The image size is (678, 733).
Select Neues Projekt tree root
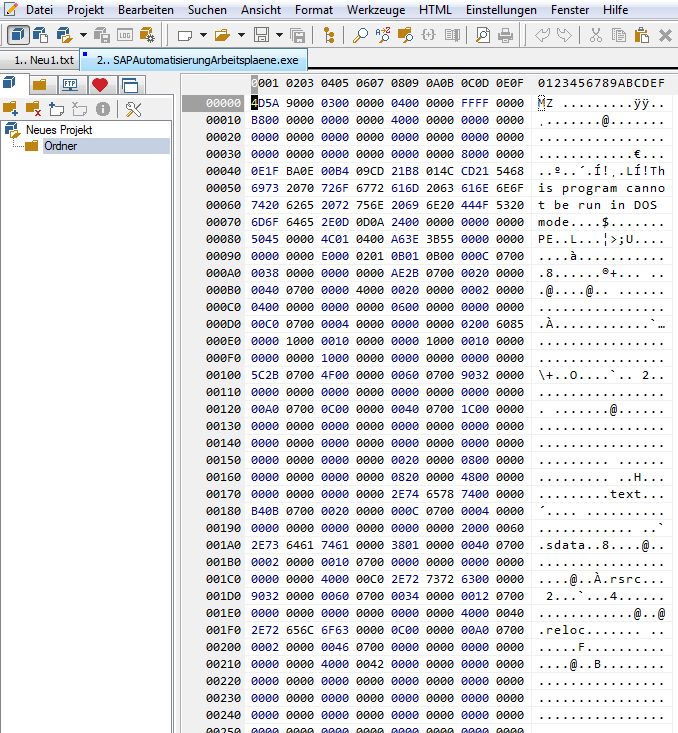(x=59, y=130)
